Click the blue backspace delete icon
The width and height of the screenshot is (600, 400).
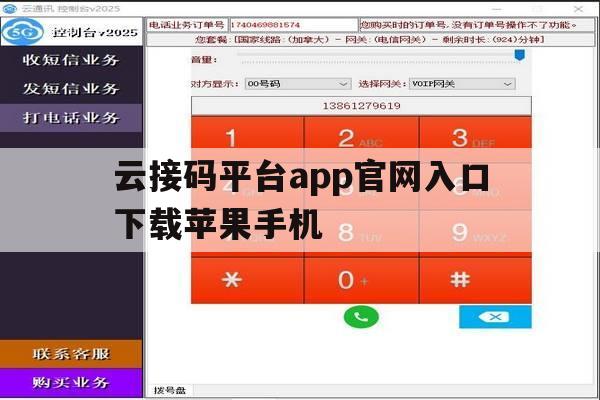pyautogui.click(x=495, y=317)
